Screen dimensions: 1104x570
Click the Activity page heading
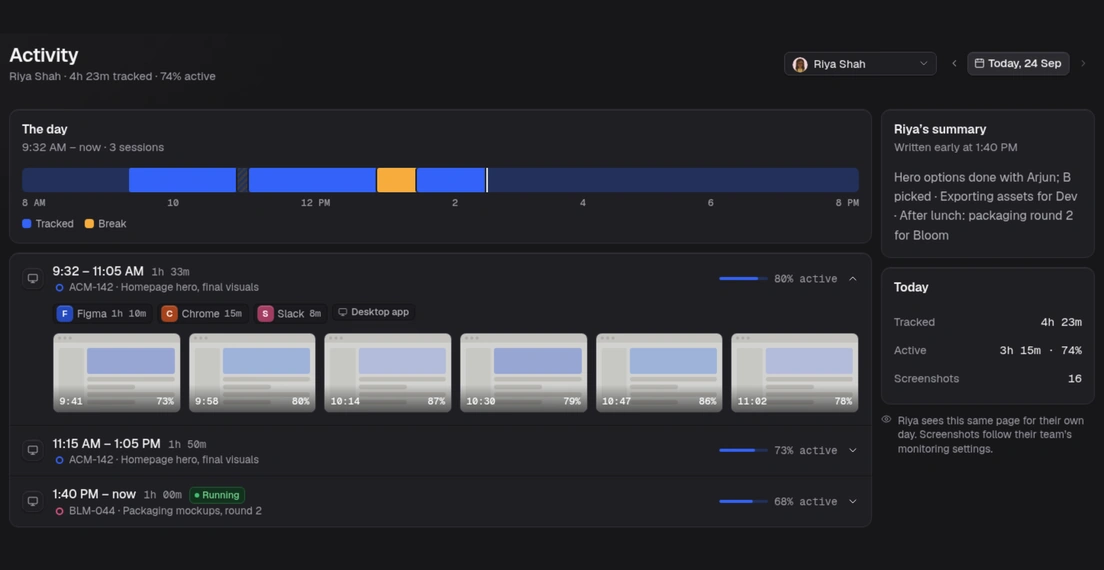(44, 56)
